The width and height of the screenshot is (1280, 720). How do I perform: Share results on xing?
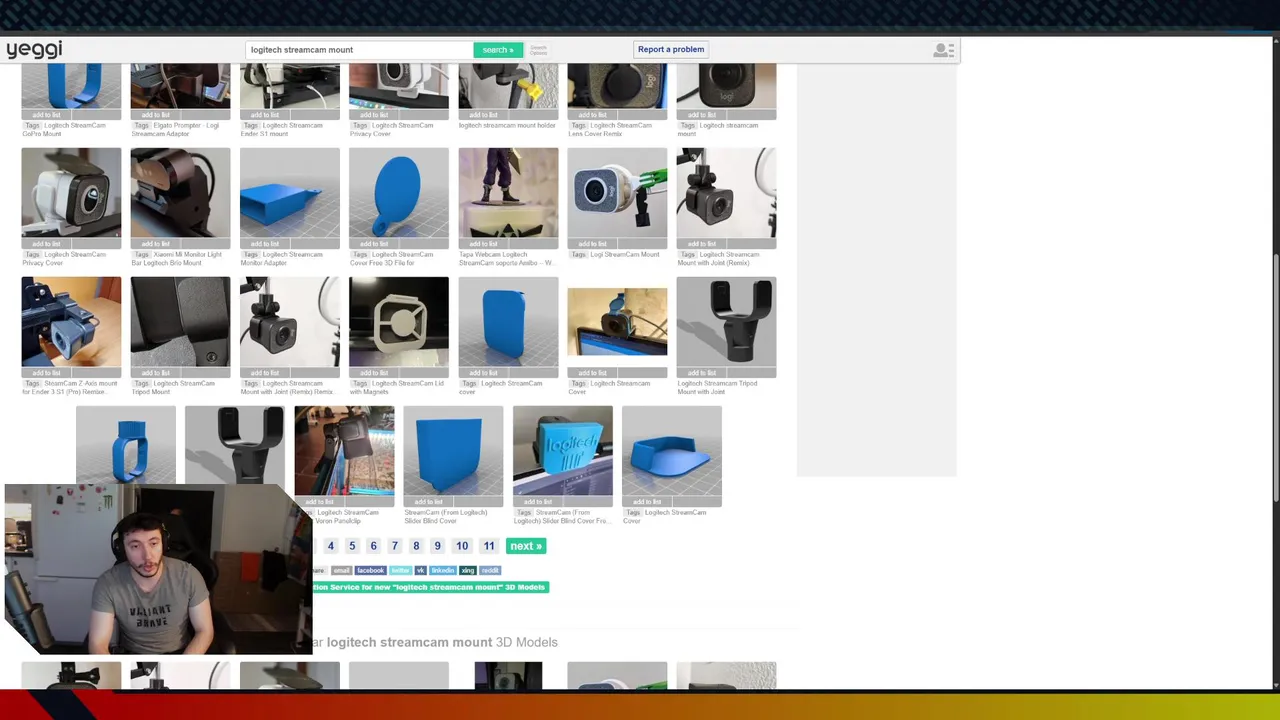tap(468, 571)
